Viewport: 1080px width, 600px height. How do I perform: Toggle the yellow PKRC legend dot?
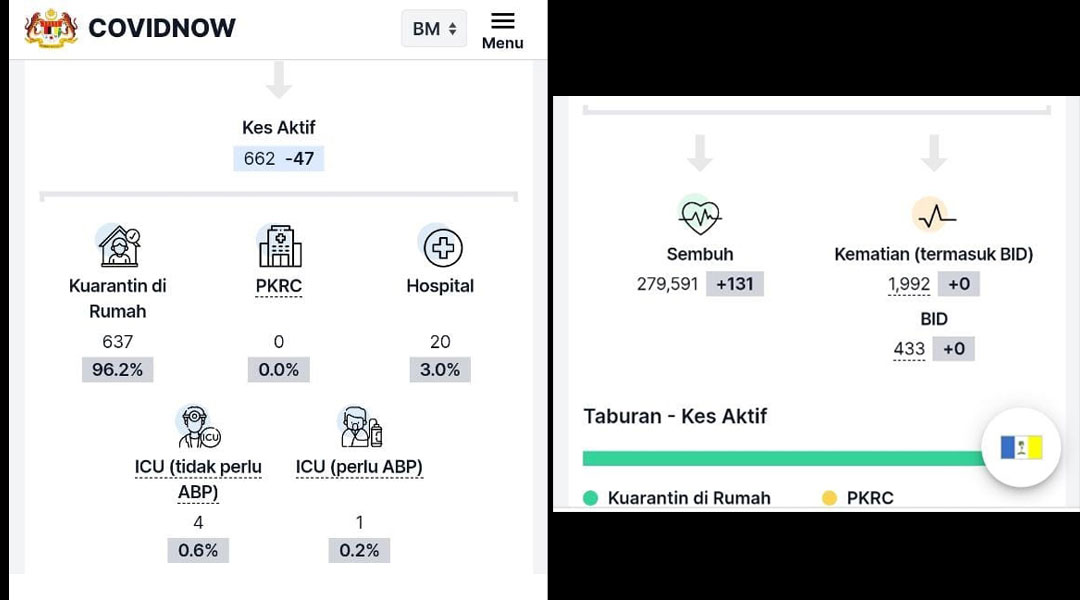829,498
